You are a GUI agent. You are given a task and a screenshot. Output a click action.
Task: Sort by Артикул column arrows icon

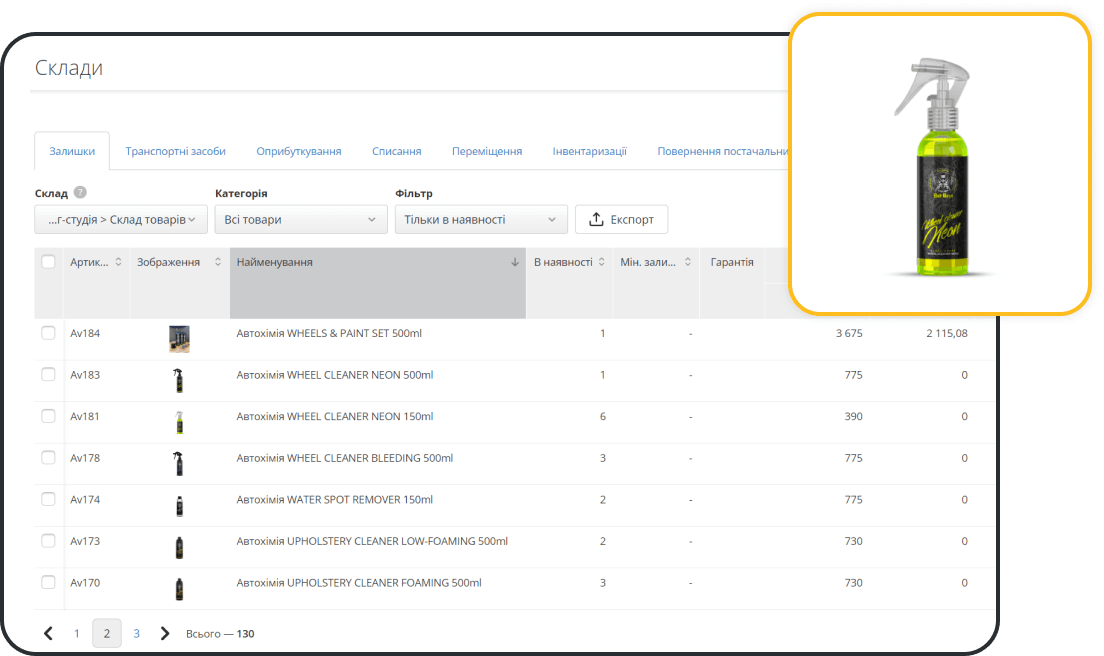(119, 263)
